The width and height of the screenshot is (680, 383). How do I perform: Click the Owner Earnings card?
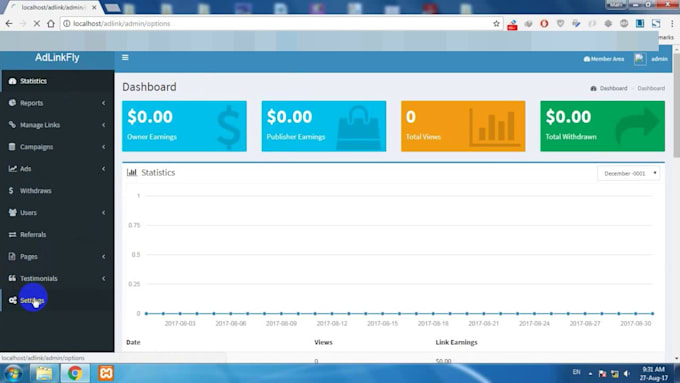[x=184, y=126]
